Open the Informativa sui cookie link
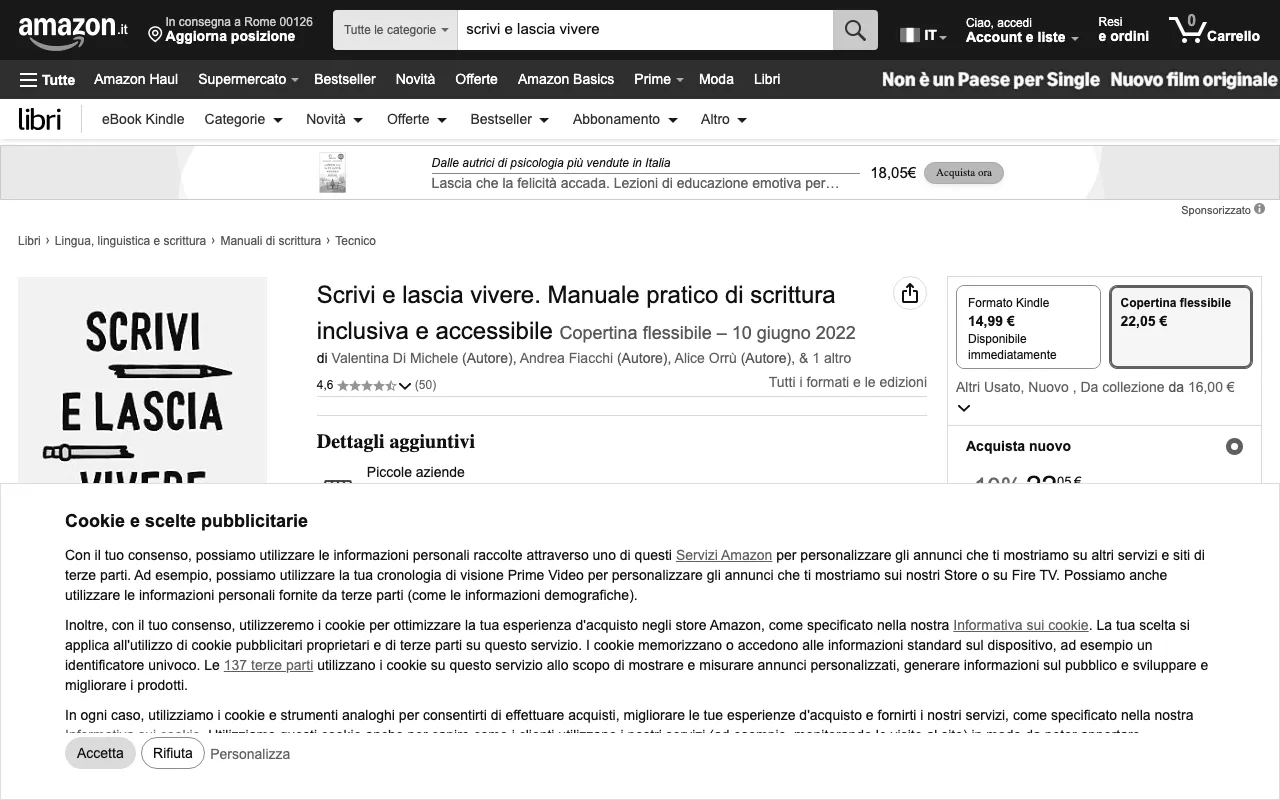The image size is (1280, 800). [1020, 625]
